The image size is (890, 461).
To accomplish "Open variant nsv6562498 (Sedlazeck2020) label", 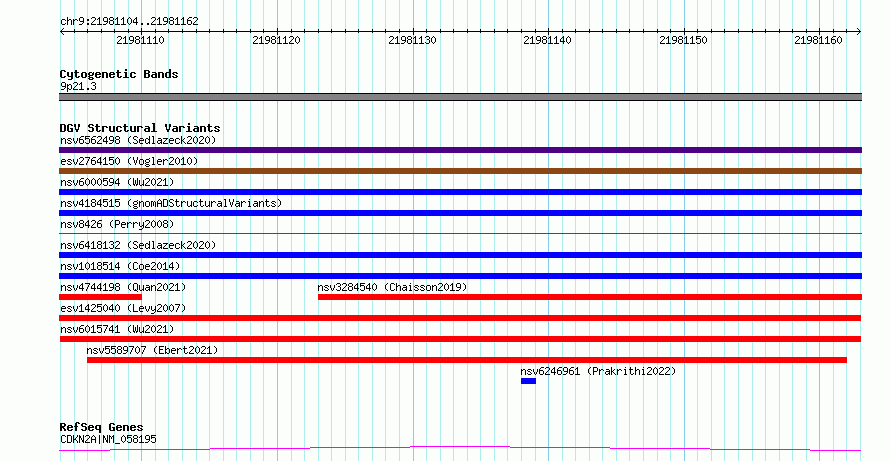I will (138, 140).
